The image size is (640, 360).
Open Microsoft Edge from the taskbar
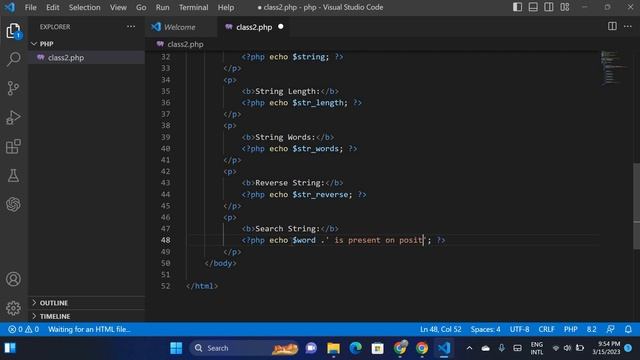point(356,348)
